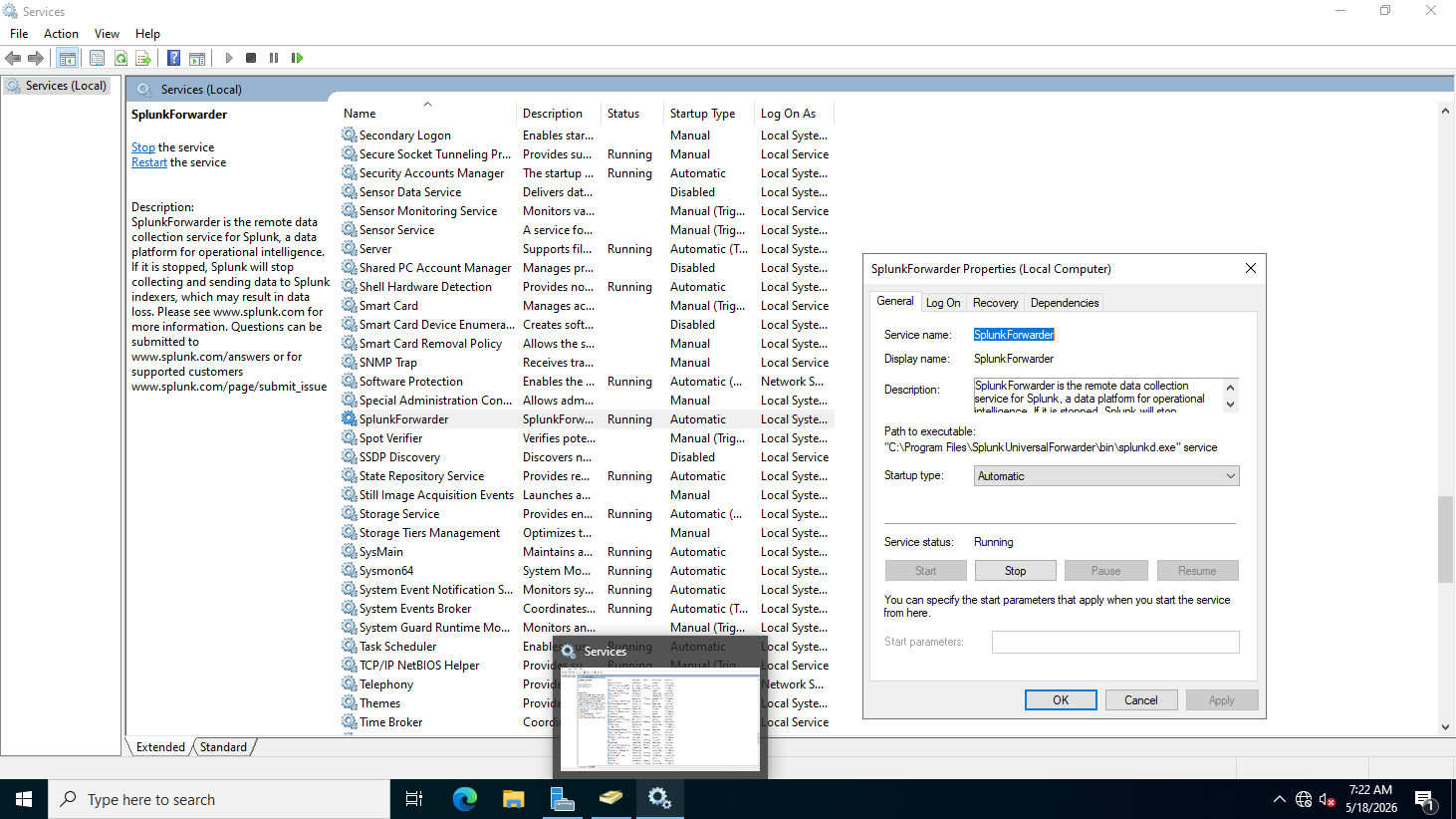Launch Microsoft Edge from taskbar

point(465,799)
